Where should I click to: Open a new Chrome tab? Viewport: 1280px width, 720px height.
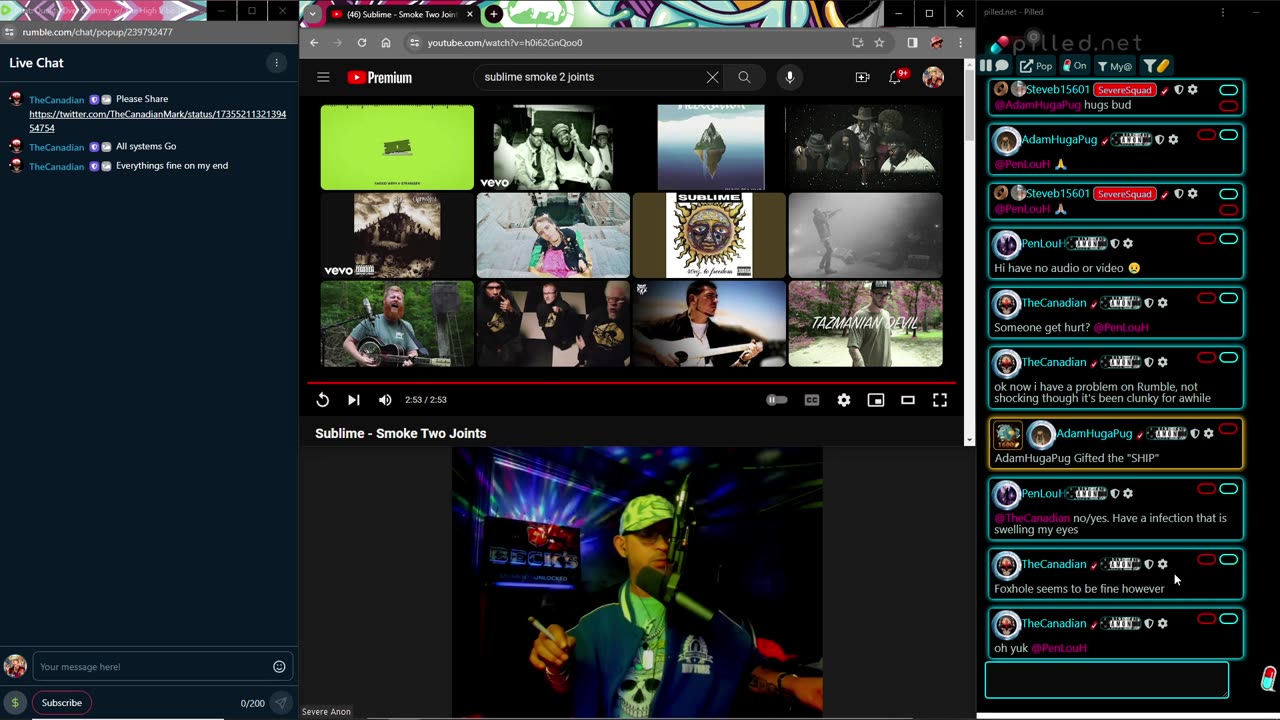493,14
